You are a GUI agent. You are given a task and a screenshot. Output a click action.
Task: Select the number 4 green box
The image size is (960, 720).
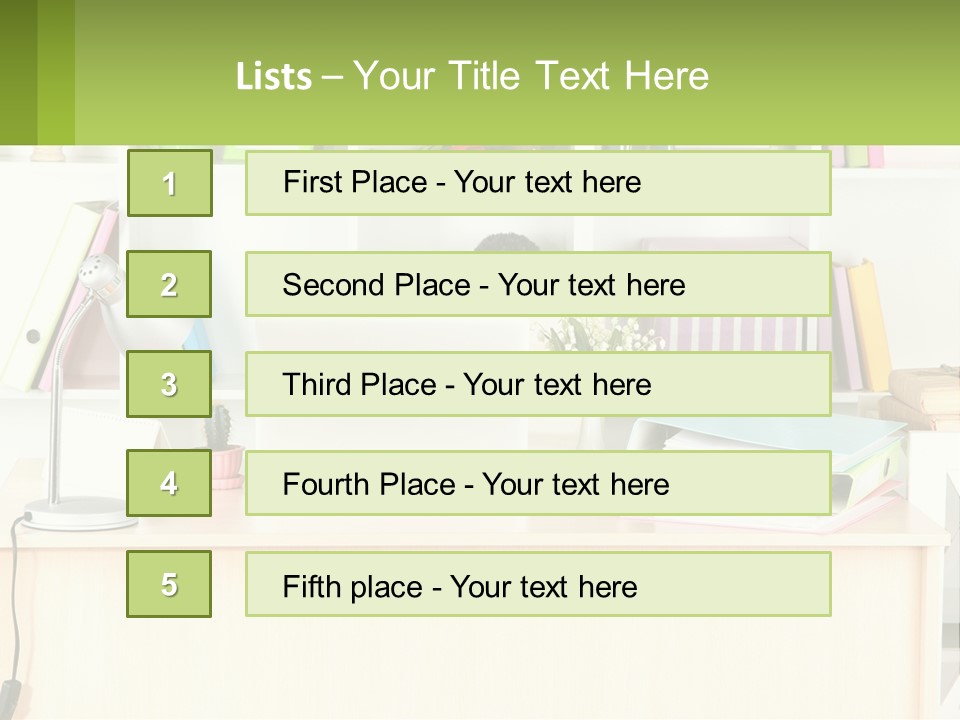coord(169,483)
